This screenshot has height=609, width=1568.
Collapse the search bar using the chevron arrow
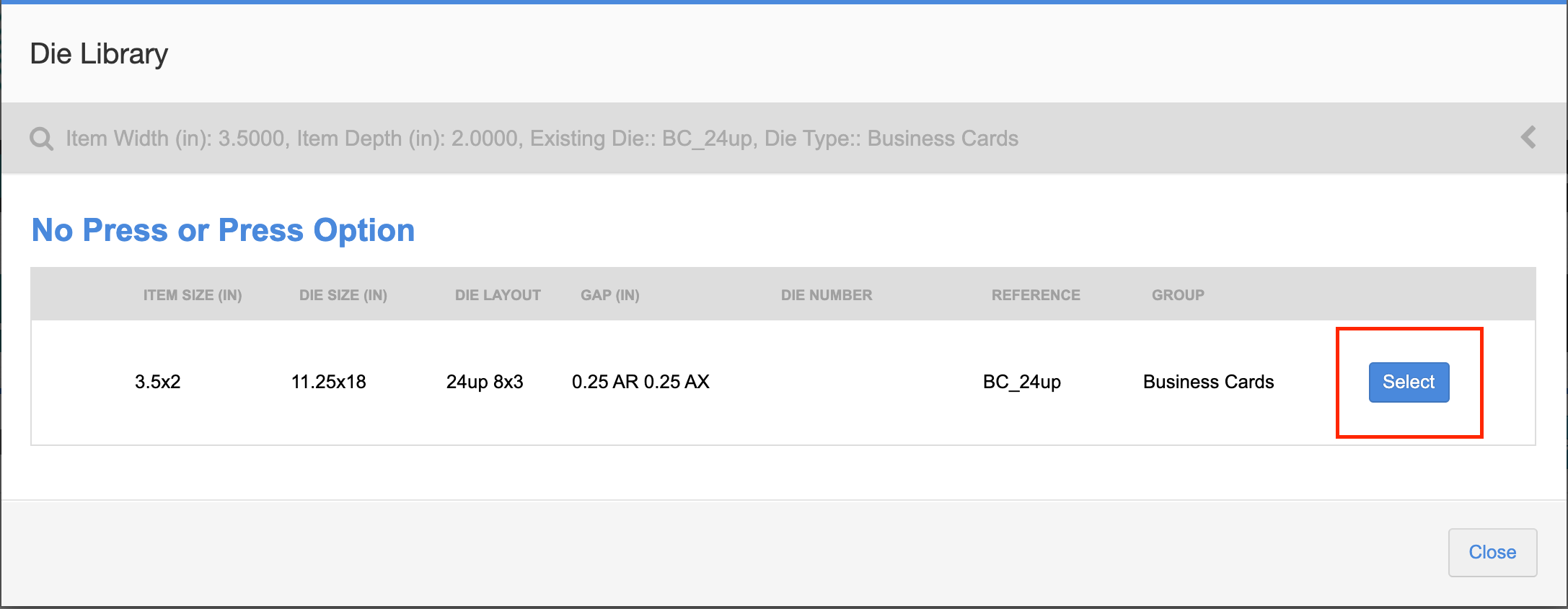point(1528,137)
